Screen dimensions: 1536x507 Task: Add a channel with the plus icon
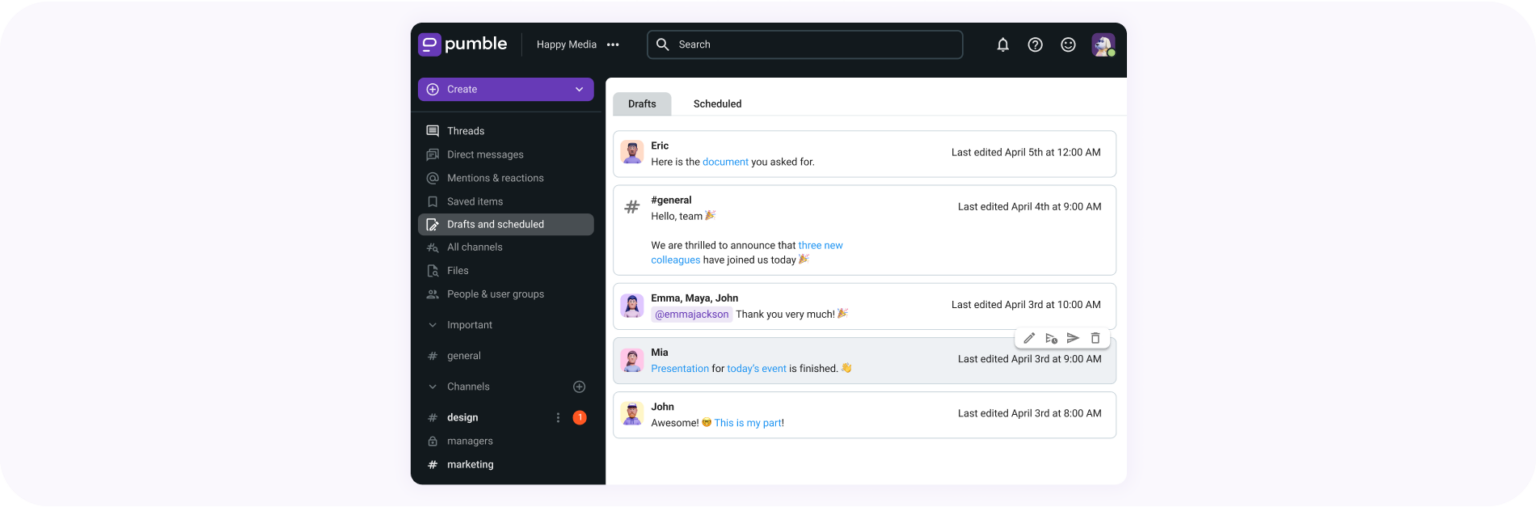click(x=579, y=387)
